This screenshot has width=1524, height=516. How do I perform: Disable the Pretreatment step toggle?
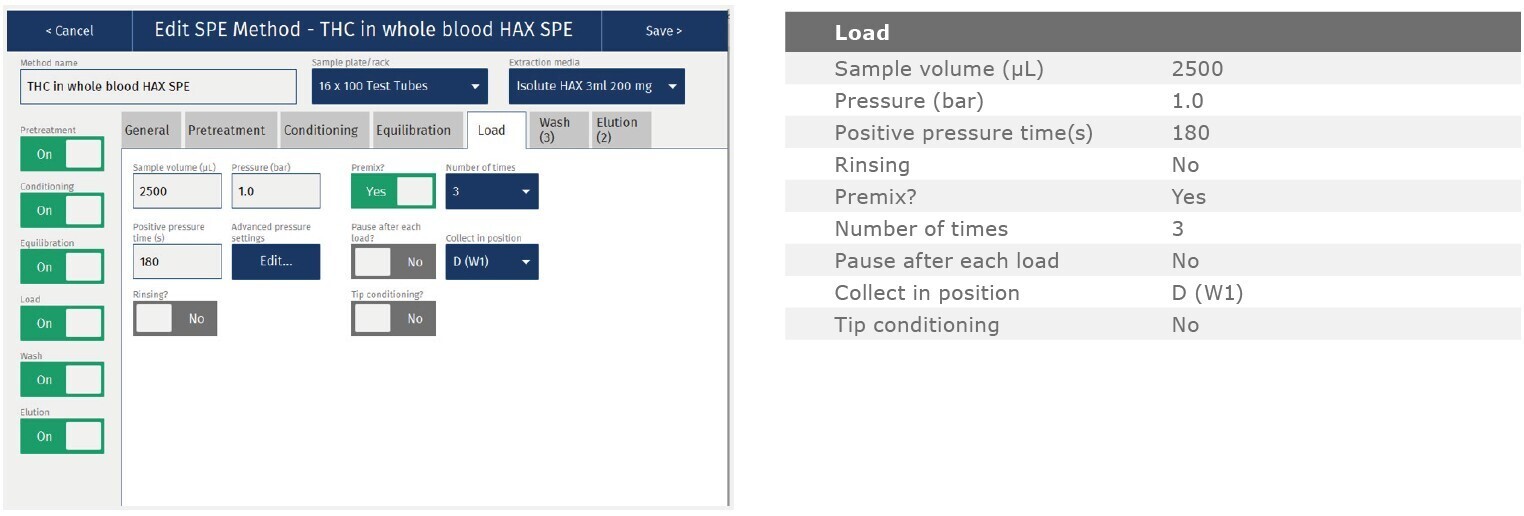pos(62,155)
